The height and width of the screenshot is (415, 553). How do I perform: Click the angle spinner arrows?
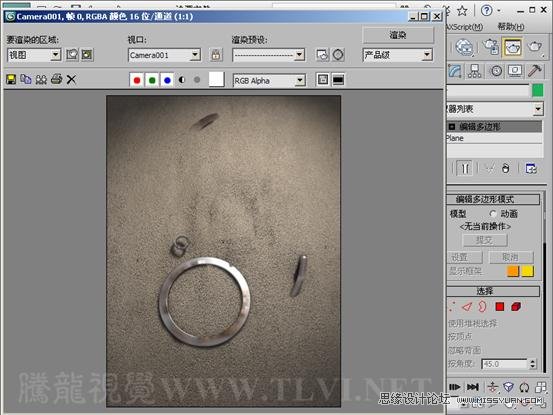click(533, 364)
